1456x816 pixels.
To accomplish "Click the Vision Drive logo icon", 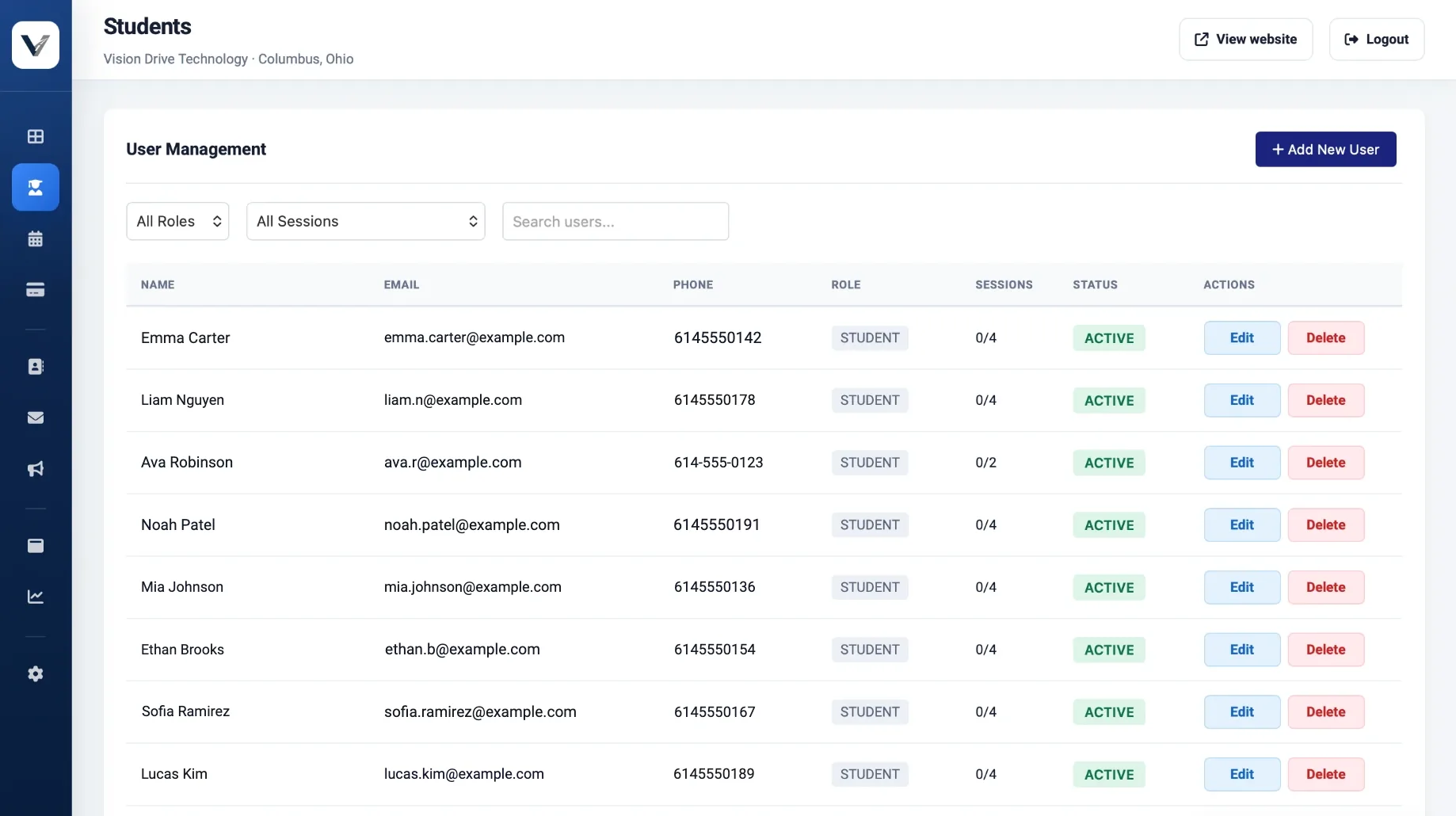I will click(36, 45).
